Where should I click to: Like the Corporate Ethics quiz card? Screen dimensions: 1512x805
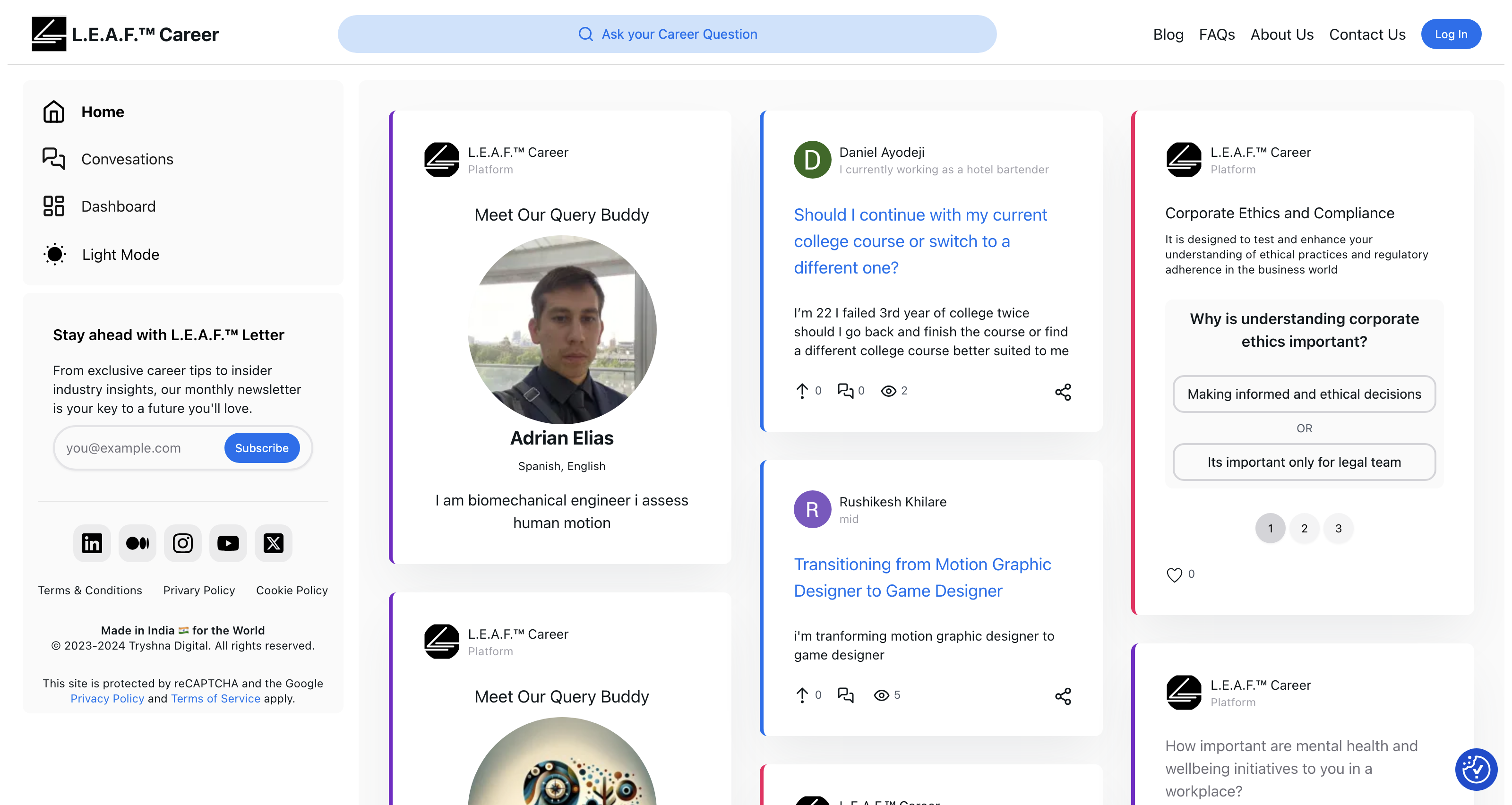(x=1174, y=574)
